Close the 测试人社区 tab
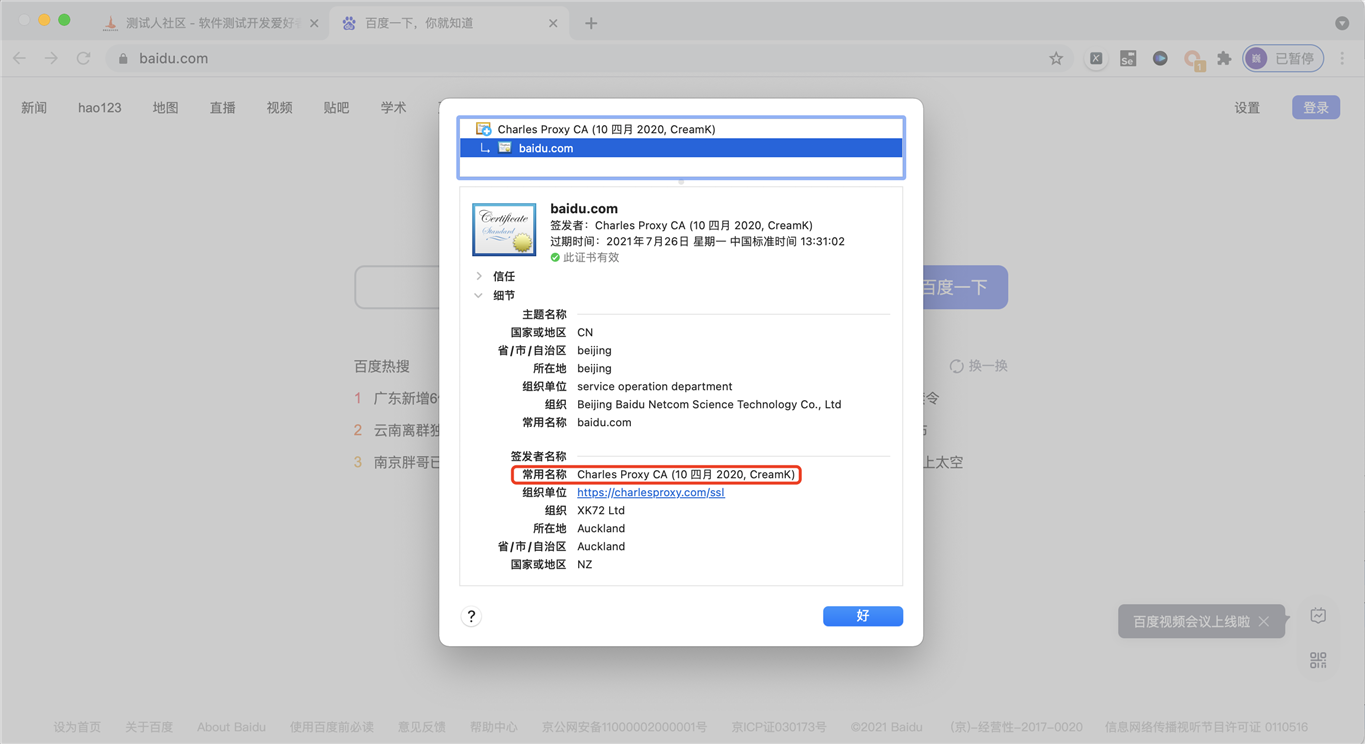Screen dimensions: 1365x744 314,23
